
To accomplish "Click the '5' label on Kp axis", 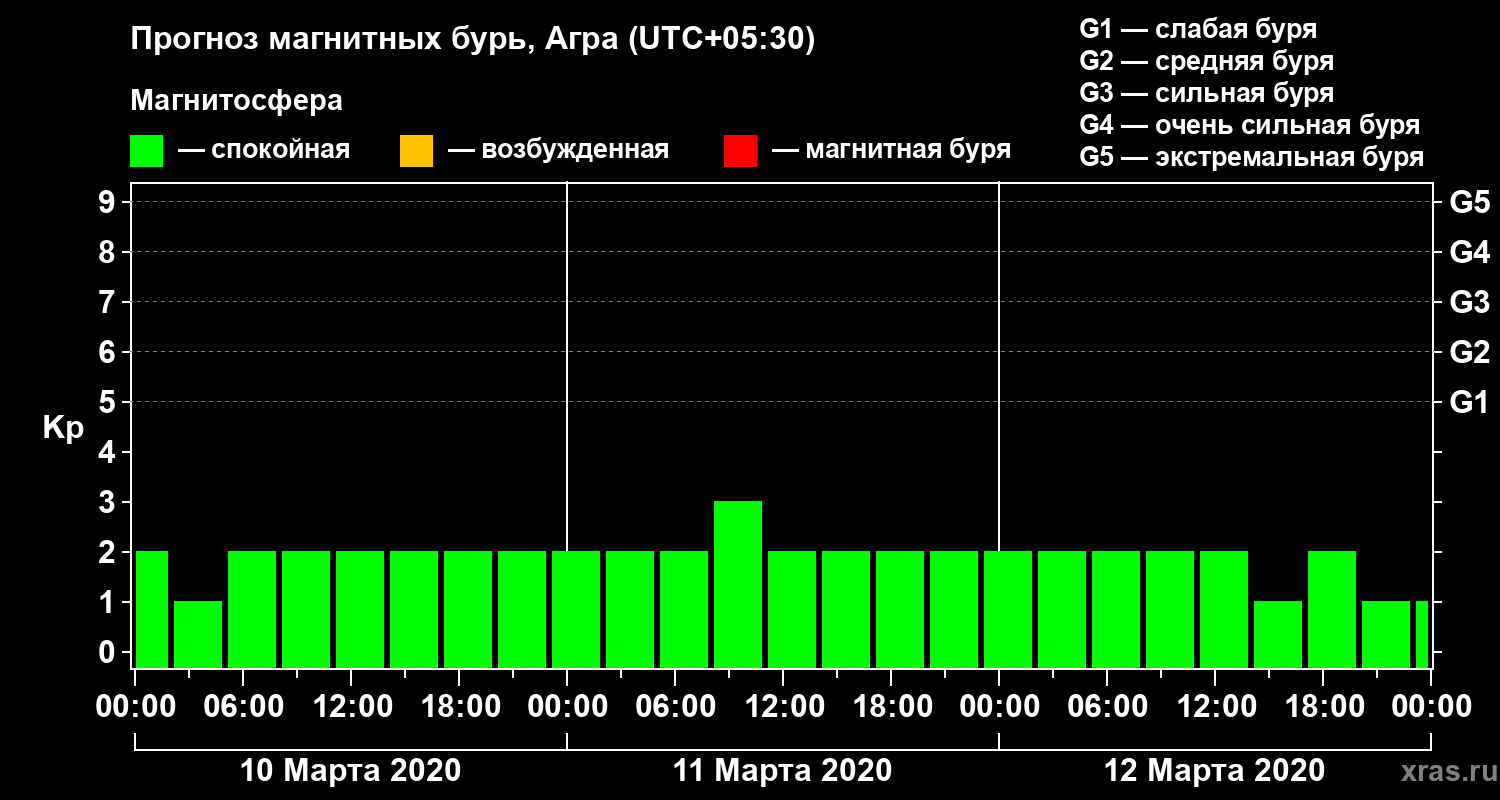I will (x=109, y=402).
